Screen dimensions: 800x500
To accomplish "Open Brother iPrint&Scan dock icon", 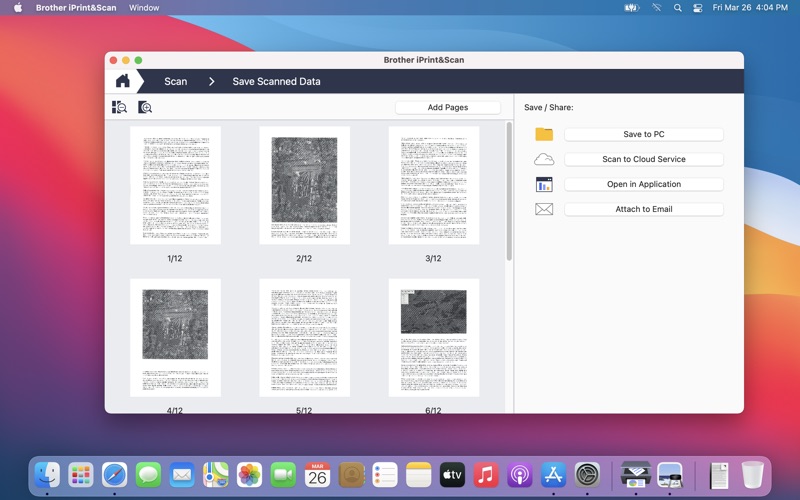I will click(636, 475).
